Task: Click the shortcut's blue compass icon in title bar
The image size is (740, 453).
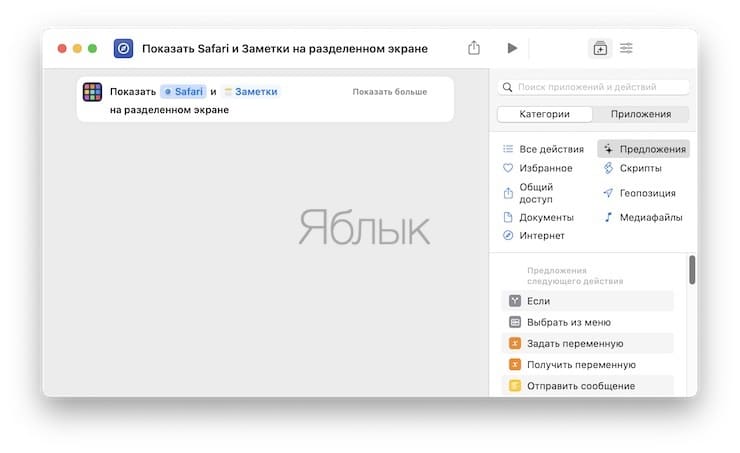Action: click(x=123, y=49)
